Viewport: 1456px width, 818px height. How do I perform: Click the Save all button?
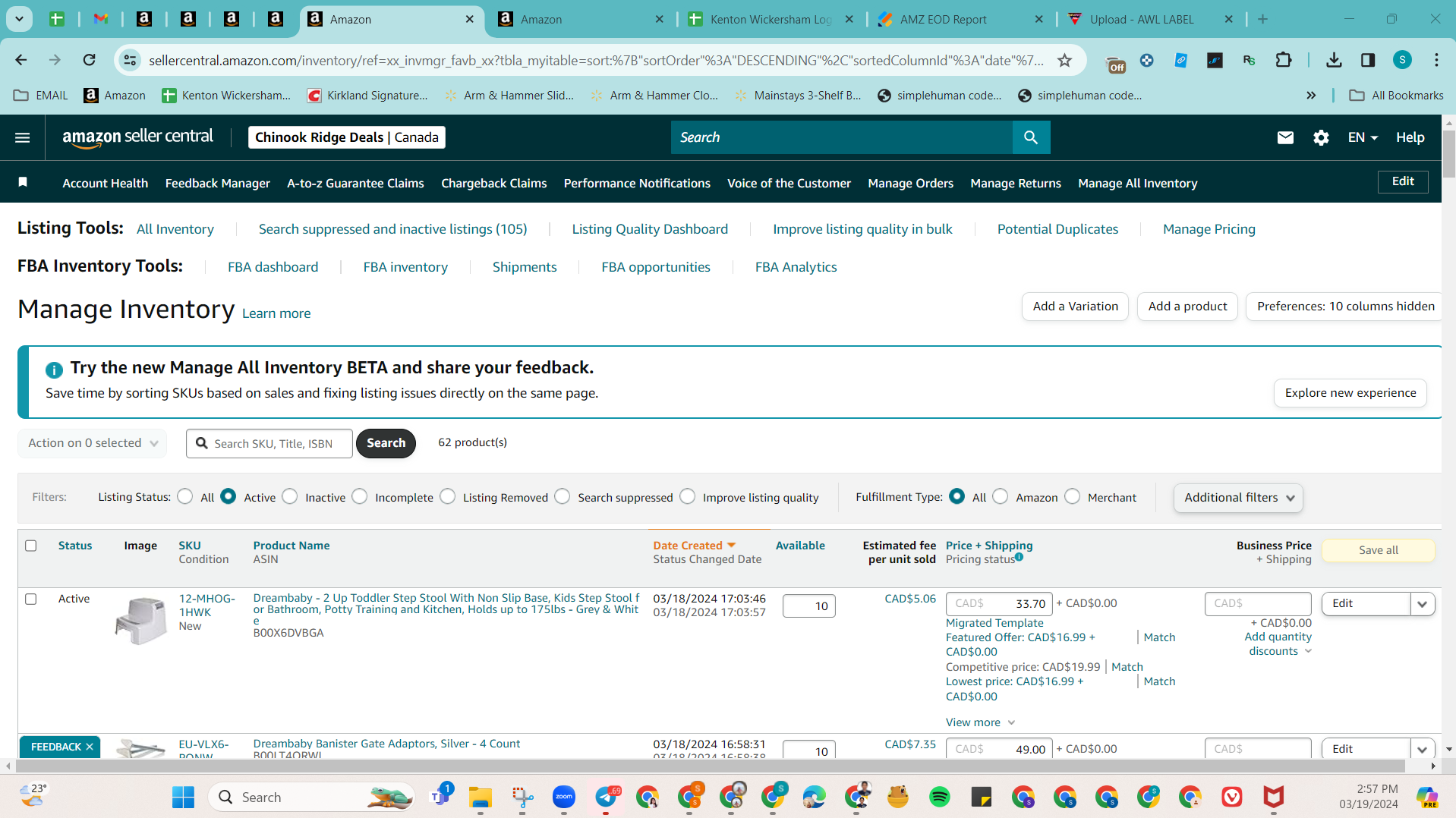pos(1378,550)
